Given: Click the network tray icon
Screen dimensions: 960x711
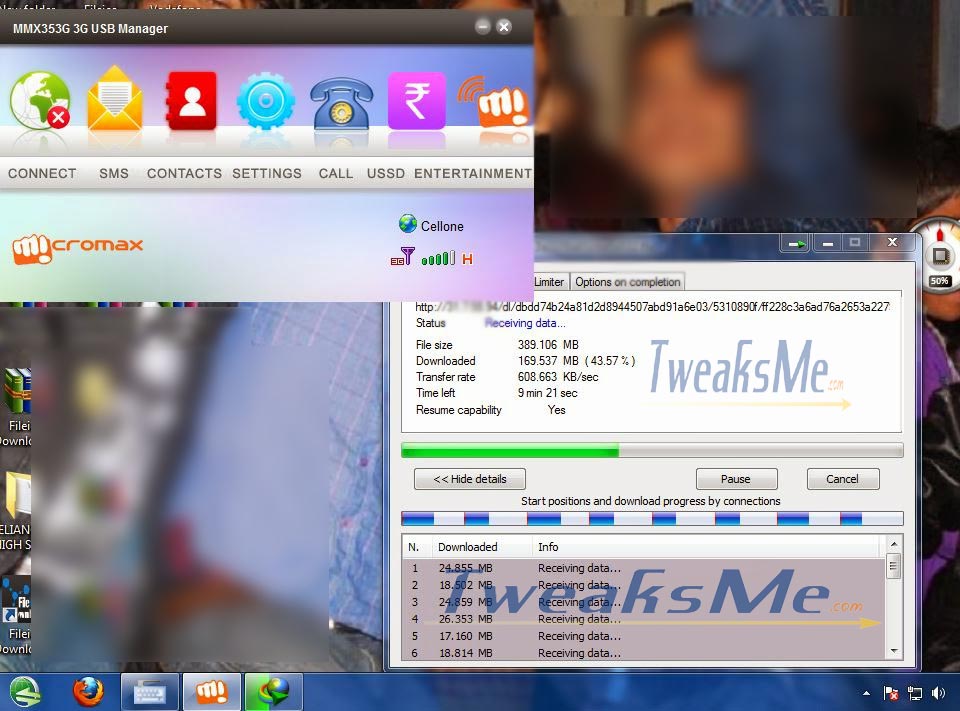Looking at the screenshot, I should [915, 693].
